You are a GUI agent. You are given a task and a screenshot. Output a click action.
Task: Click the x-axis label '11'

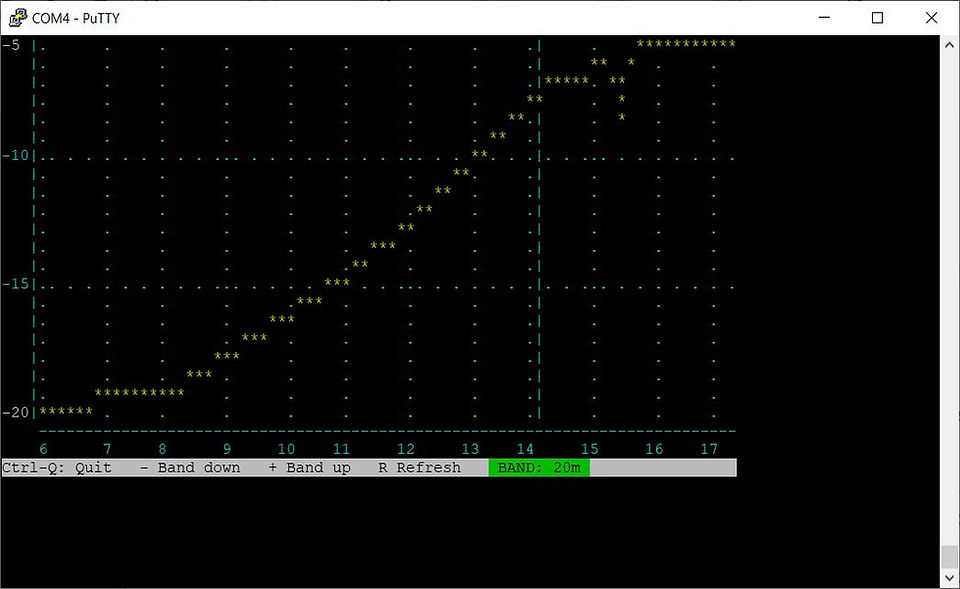point(342,449)
